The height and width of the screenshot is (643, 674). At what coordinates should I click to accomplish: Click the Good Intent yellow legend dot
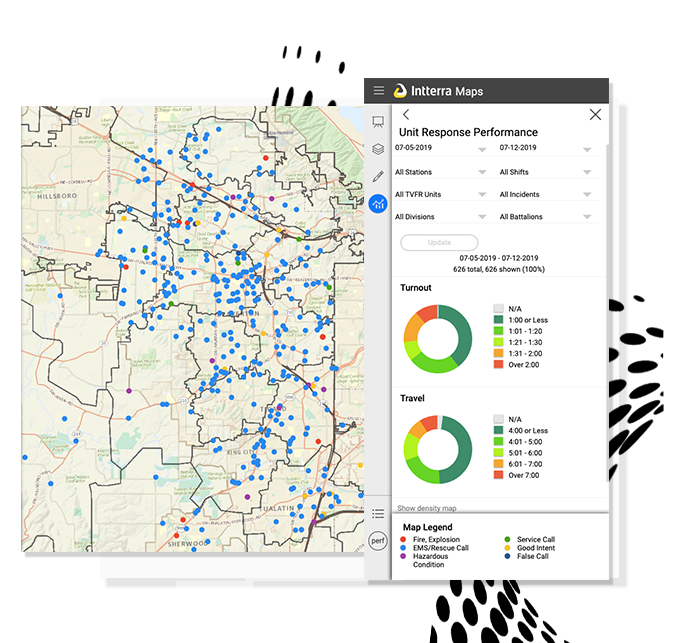(507, 548)
